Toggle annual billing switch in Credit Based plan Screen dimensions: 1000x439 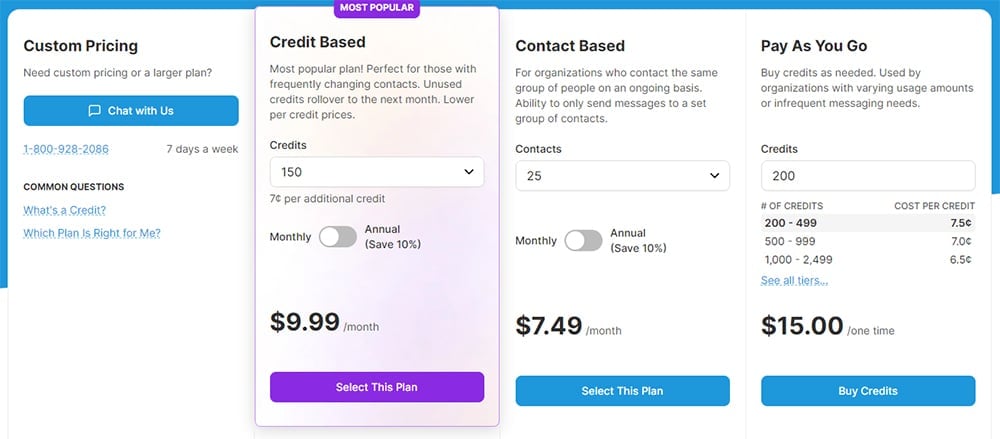[x=338, y=237]
